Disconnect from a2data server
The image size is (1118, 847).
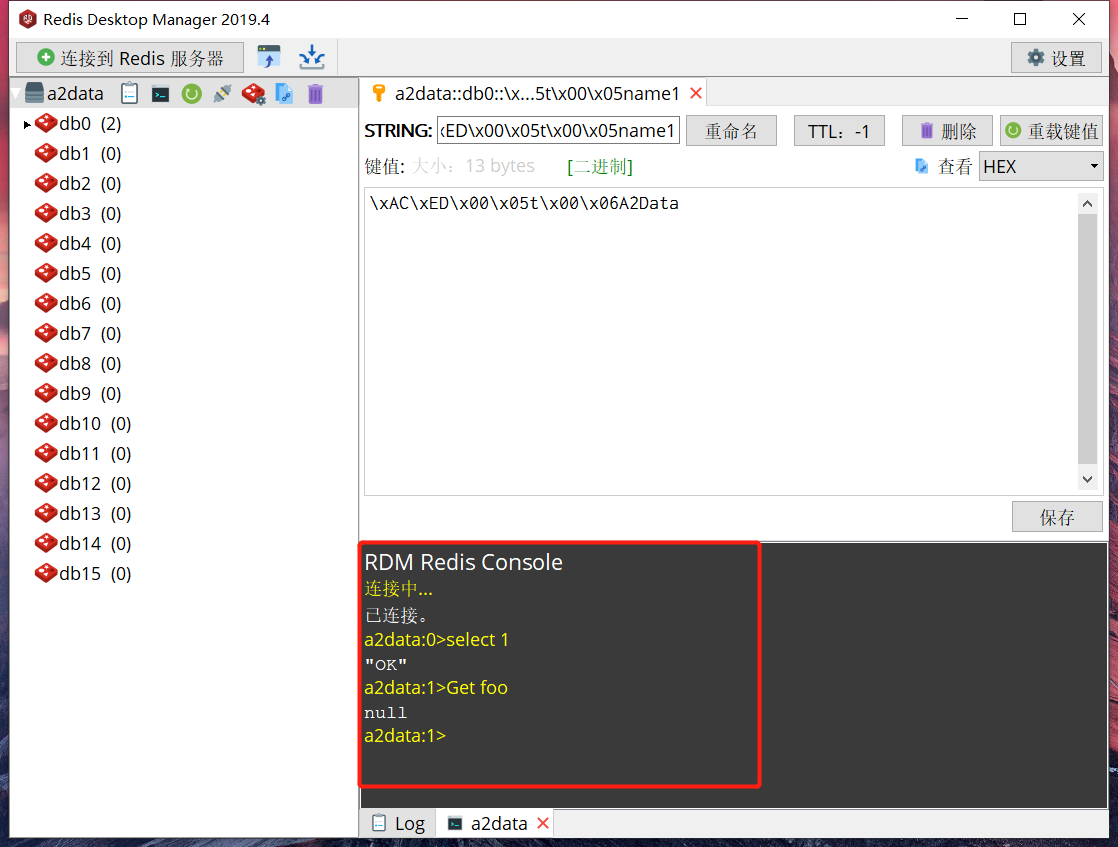coord(222,94)
